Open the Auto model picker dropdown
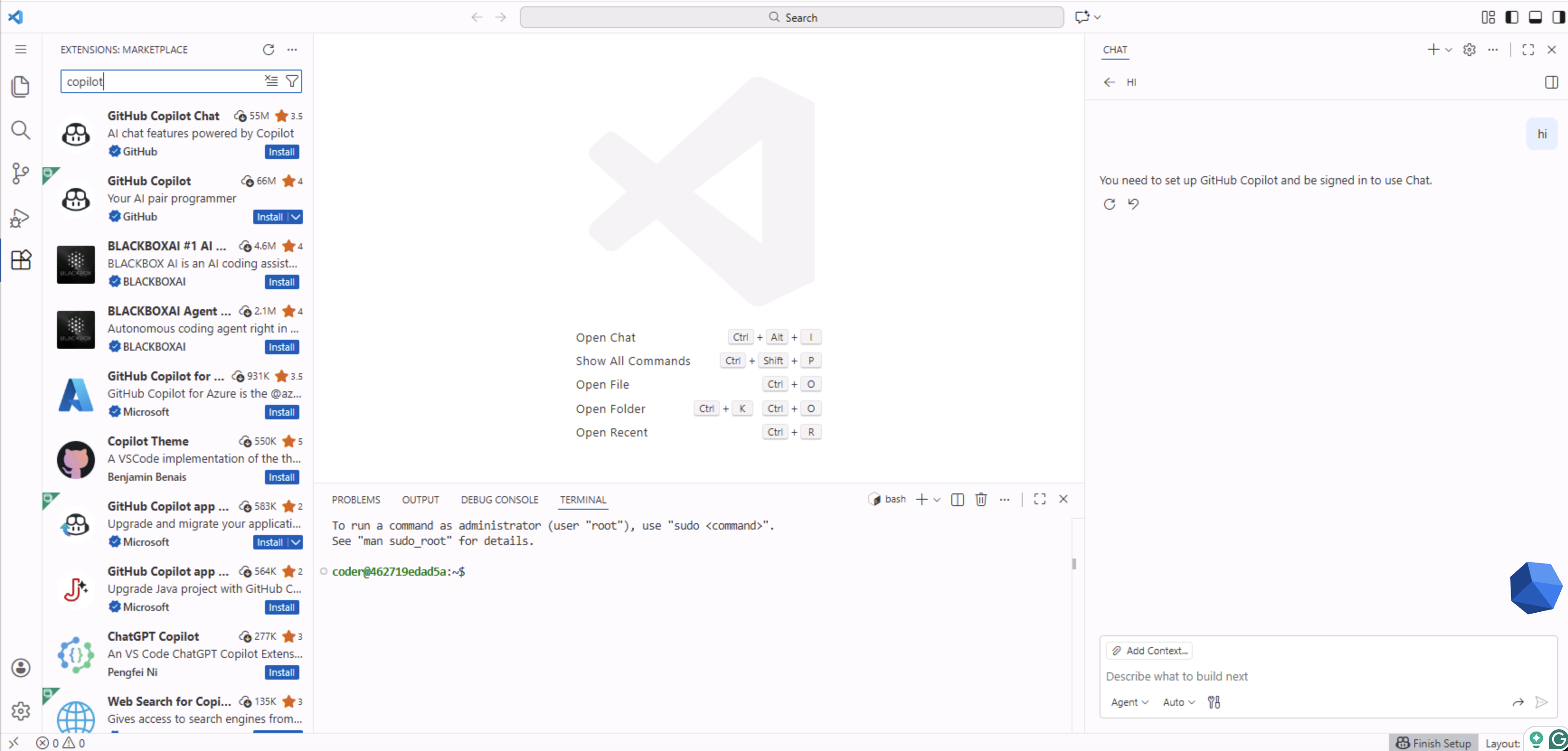This screenshot has height=751, width=1568. [x=1178, y=702]
